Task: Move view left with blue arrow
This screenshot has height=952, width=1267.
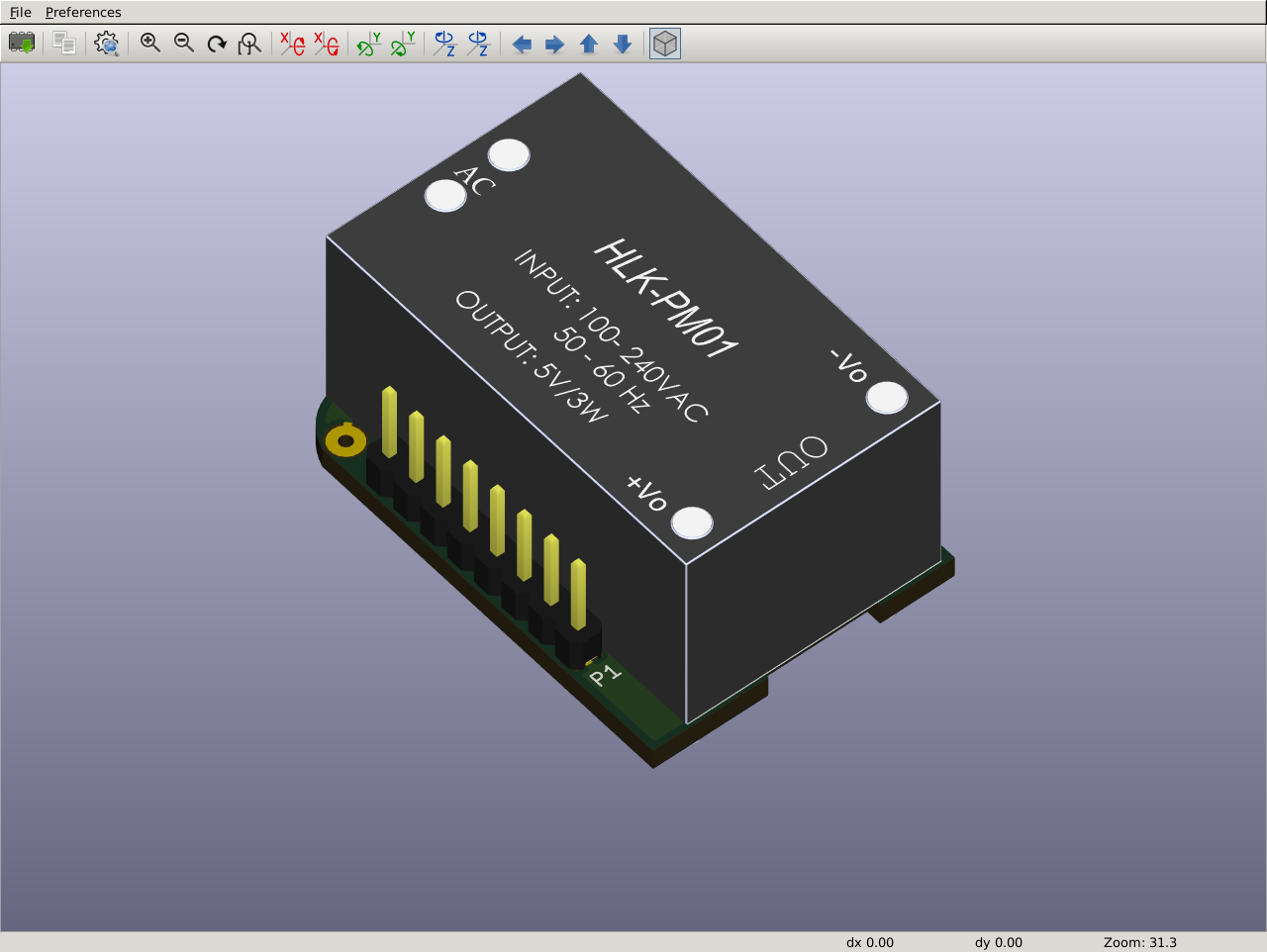Action: 522,45
